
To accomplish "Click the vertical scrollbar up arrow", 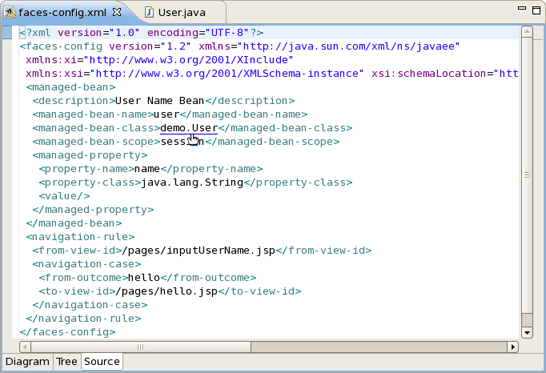I will (x=527, y=32).
